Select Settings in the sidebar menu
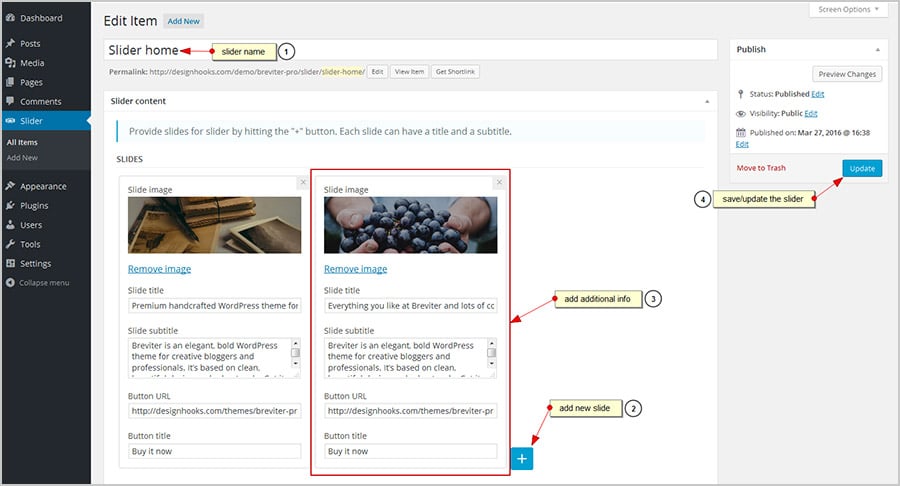The width and height of the screenshot is (900, 486). point(35,264)
